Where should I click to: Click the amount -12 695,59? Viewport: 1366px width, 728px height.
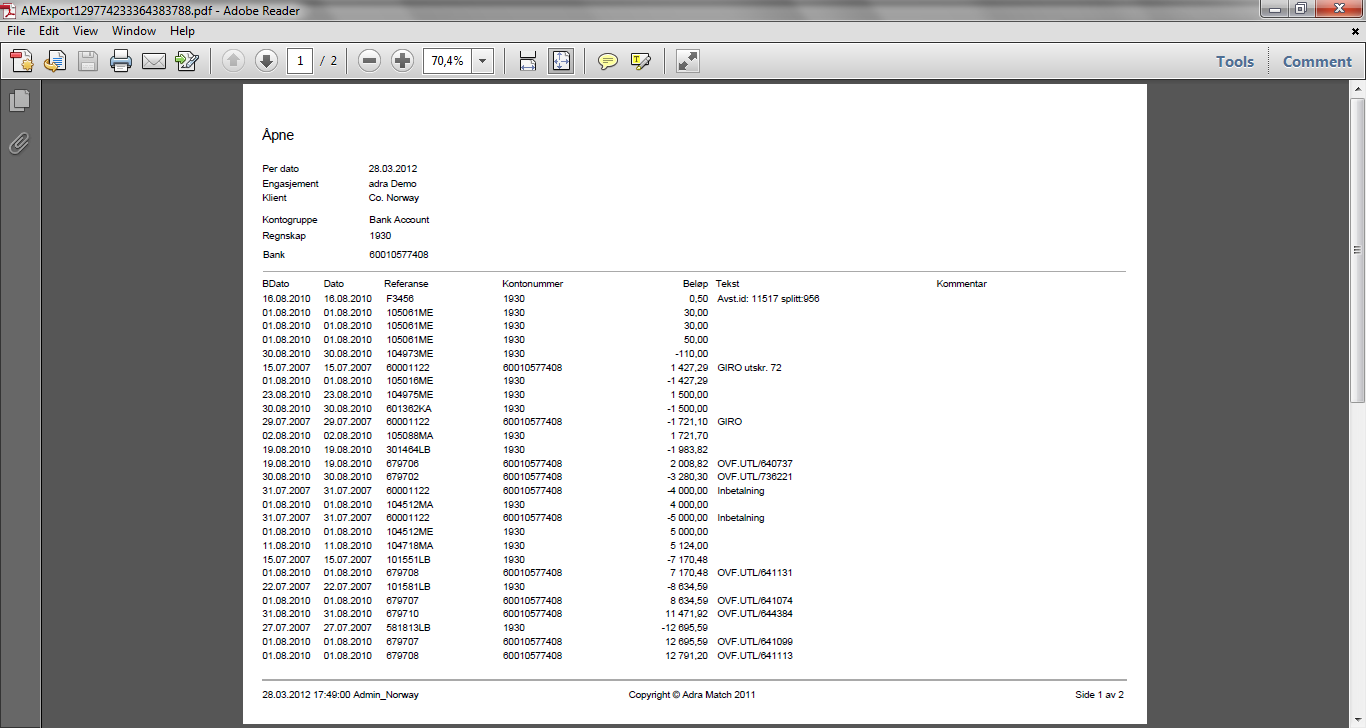point(685,627)
